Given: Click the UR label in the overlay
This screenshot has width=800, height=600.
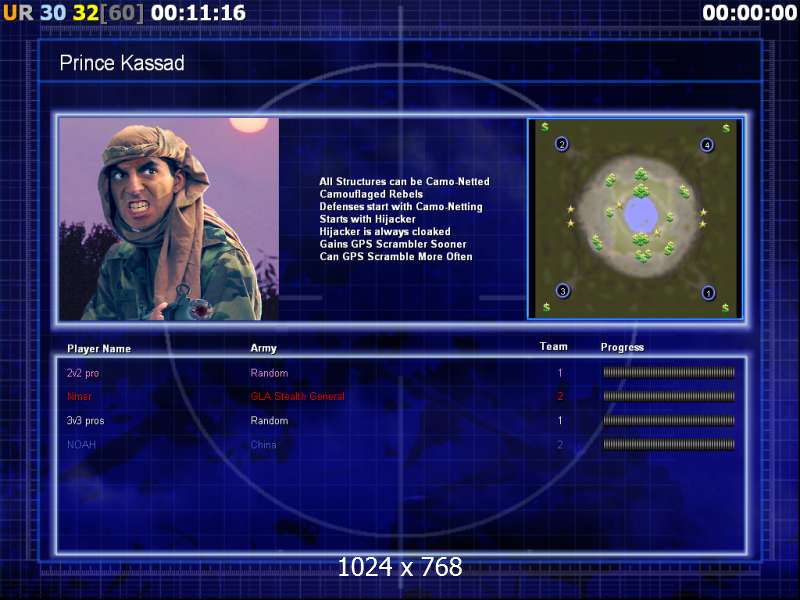Looking at the screenshot, I should click(x=18, y=13).
